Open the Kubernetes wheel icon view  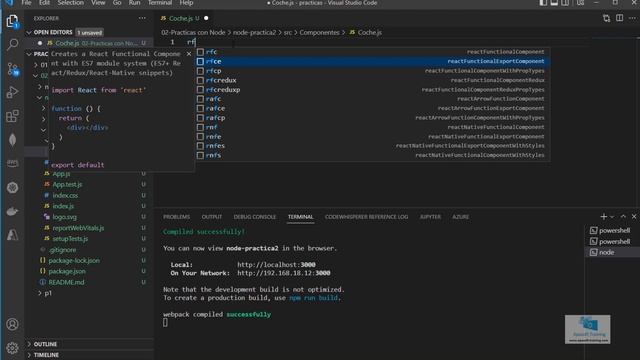[12, 187]
